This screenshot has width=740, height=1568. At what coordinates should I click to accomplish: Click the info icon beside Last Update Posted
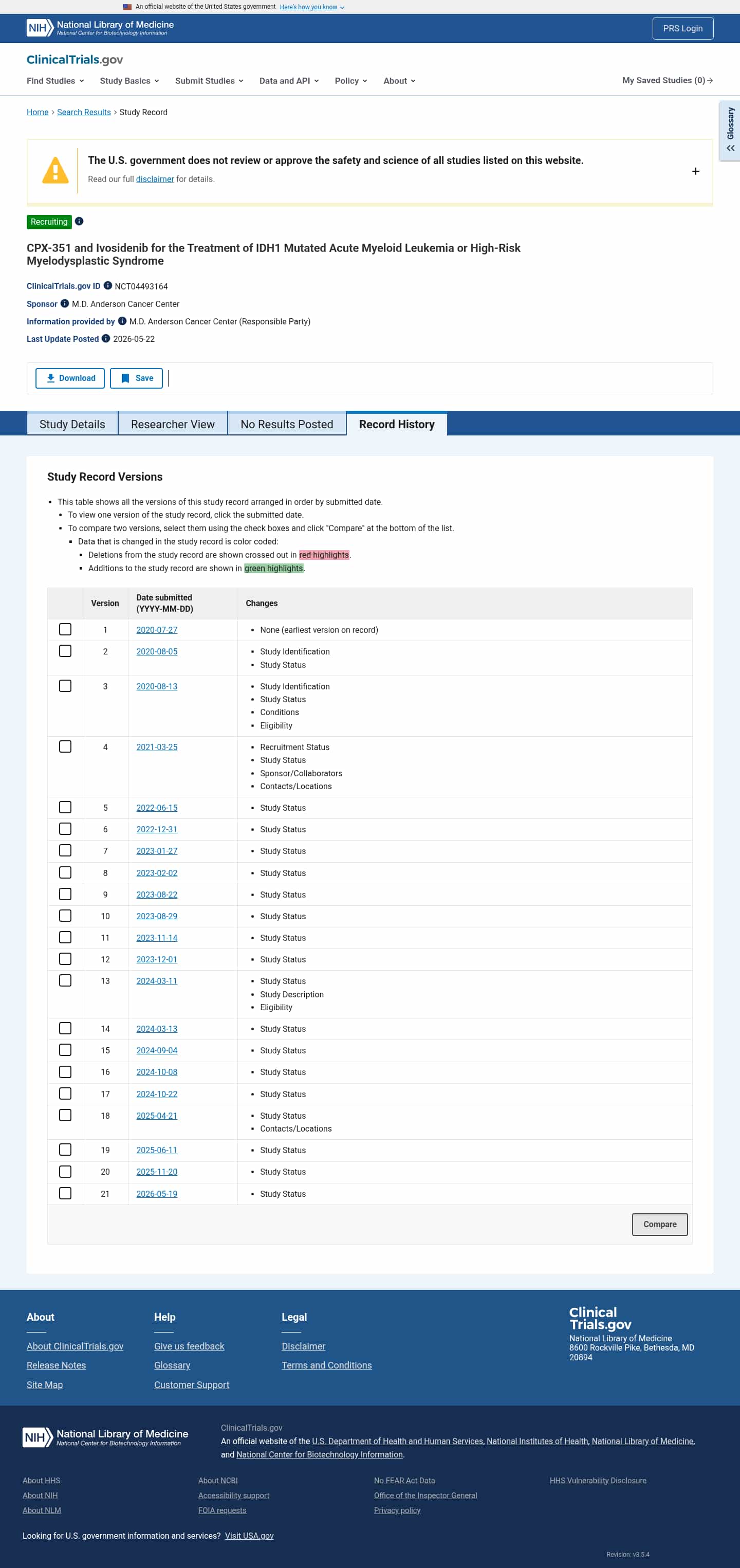[106, 338]
